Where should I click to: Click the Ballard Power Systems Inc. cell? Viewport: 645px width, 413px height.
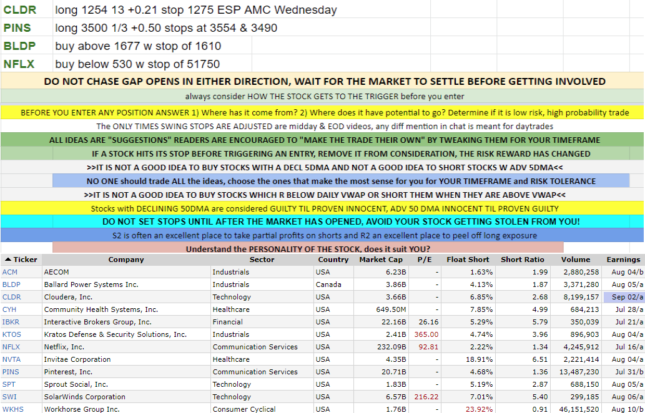pyautogui.click(x=126, y=284)
